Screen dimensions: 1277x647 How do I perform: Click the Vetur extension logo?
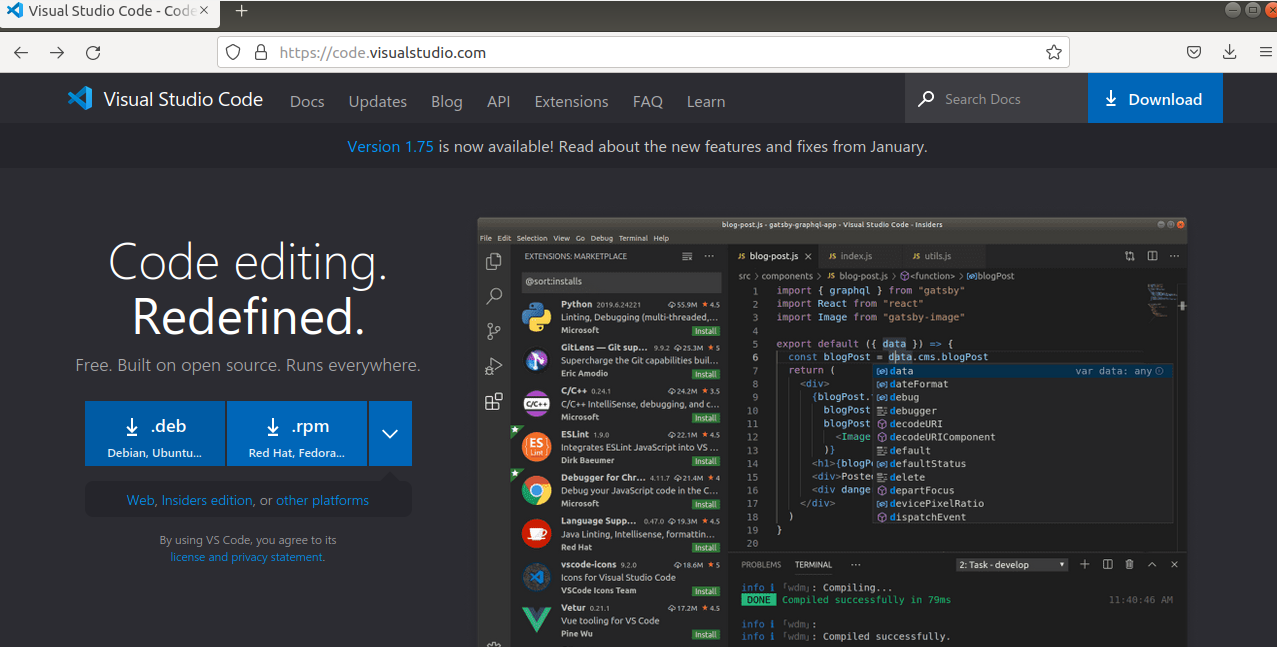537,620
